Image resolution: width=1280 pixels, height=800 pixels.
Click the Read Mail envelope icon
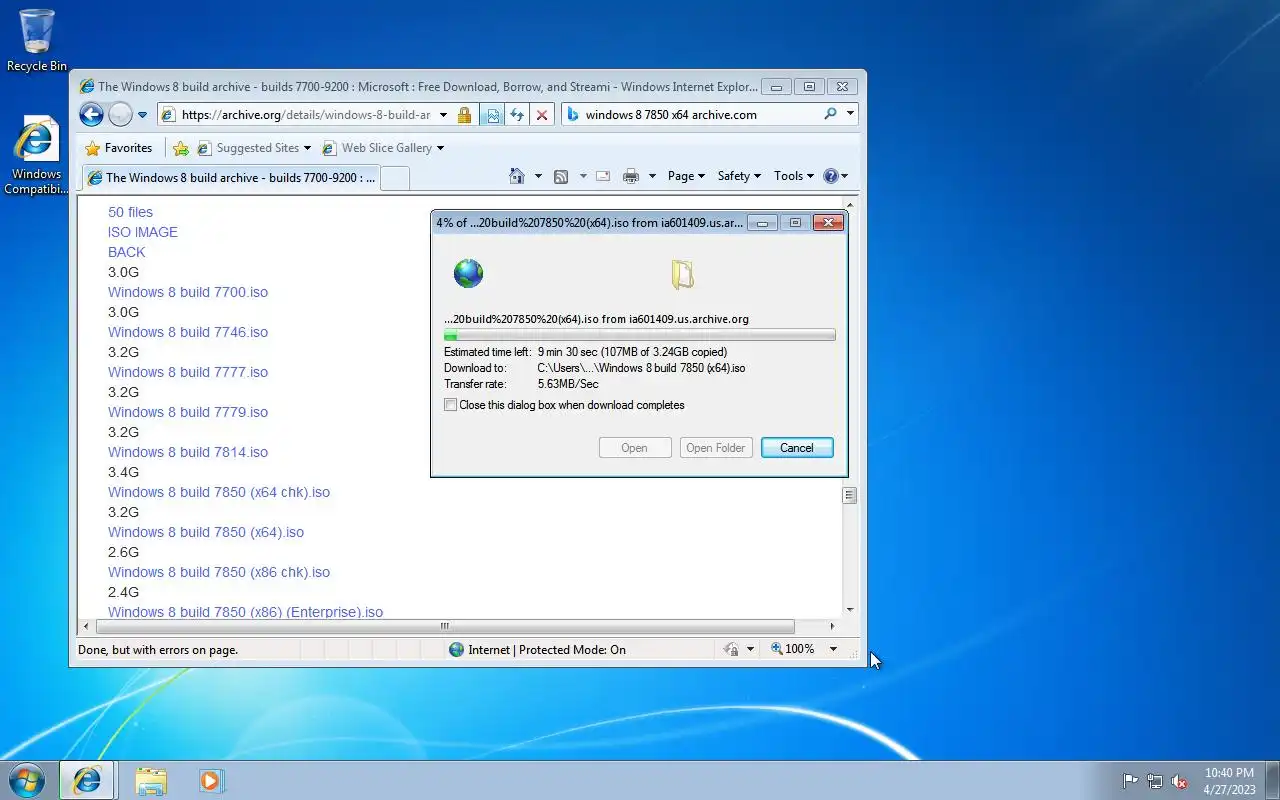[x=603, y=176]
